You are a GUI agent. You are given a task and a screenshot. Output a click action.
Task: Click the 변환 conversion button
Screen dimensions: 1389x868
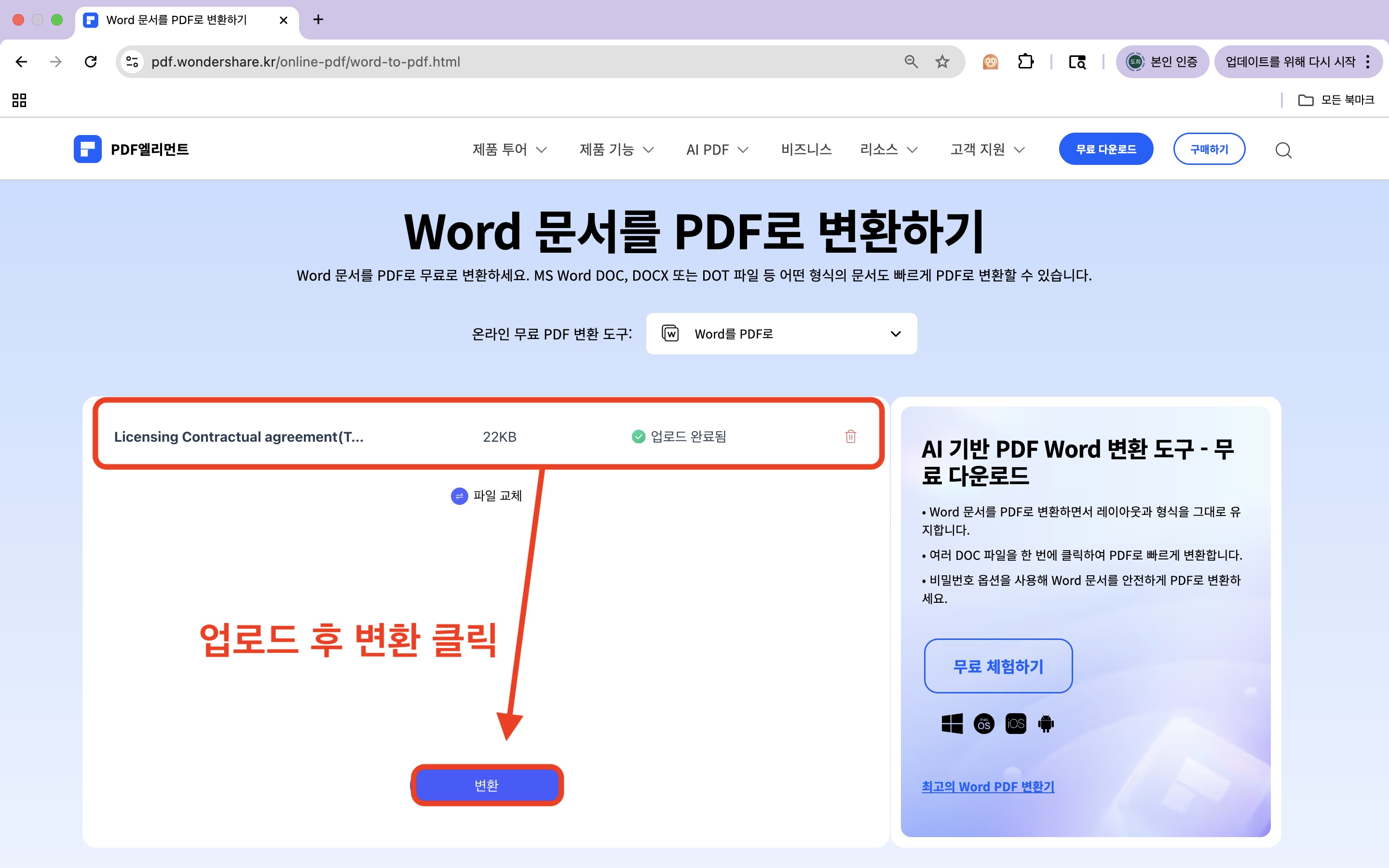487,785
